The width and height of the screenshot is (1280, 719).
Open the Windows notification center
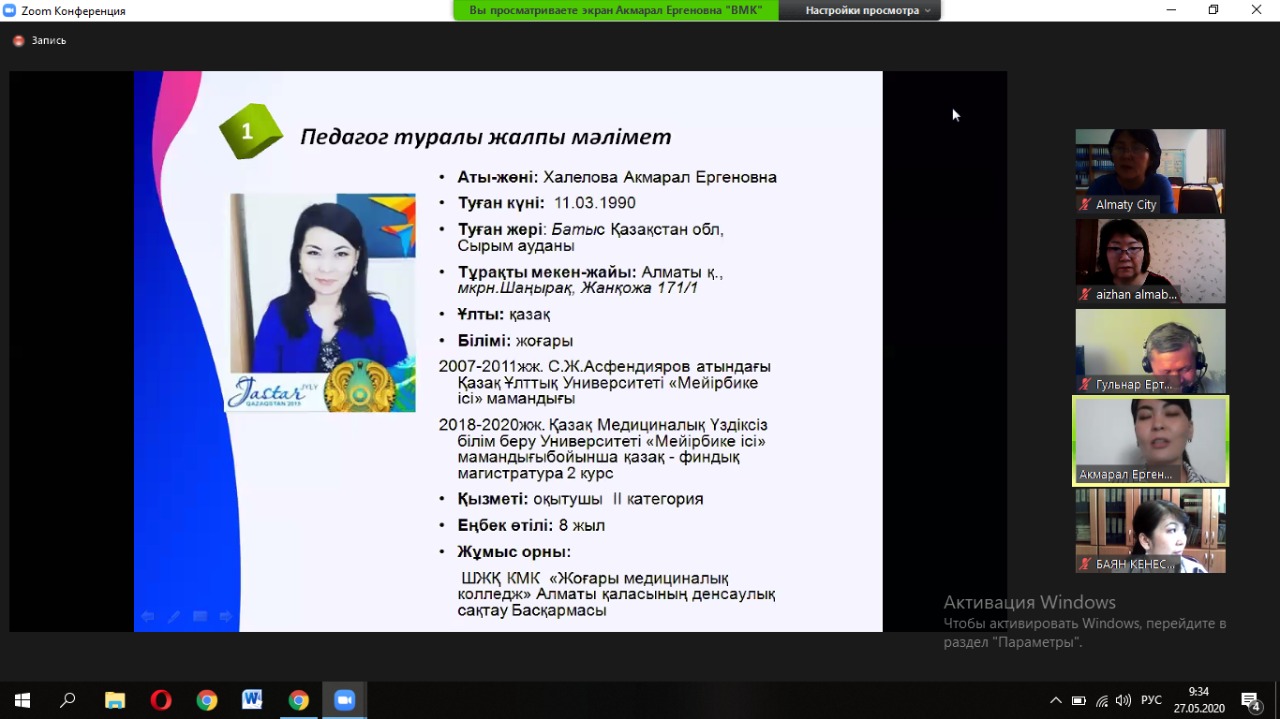(1251, 700)
